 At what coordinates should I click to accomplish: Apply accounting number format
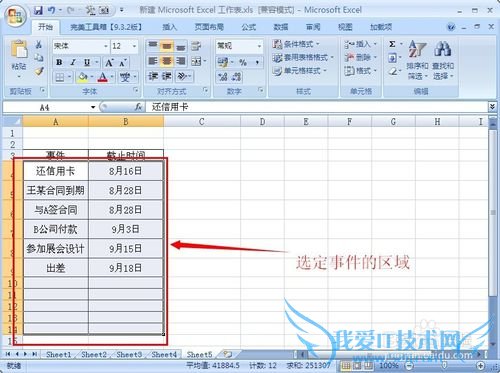223,62
